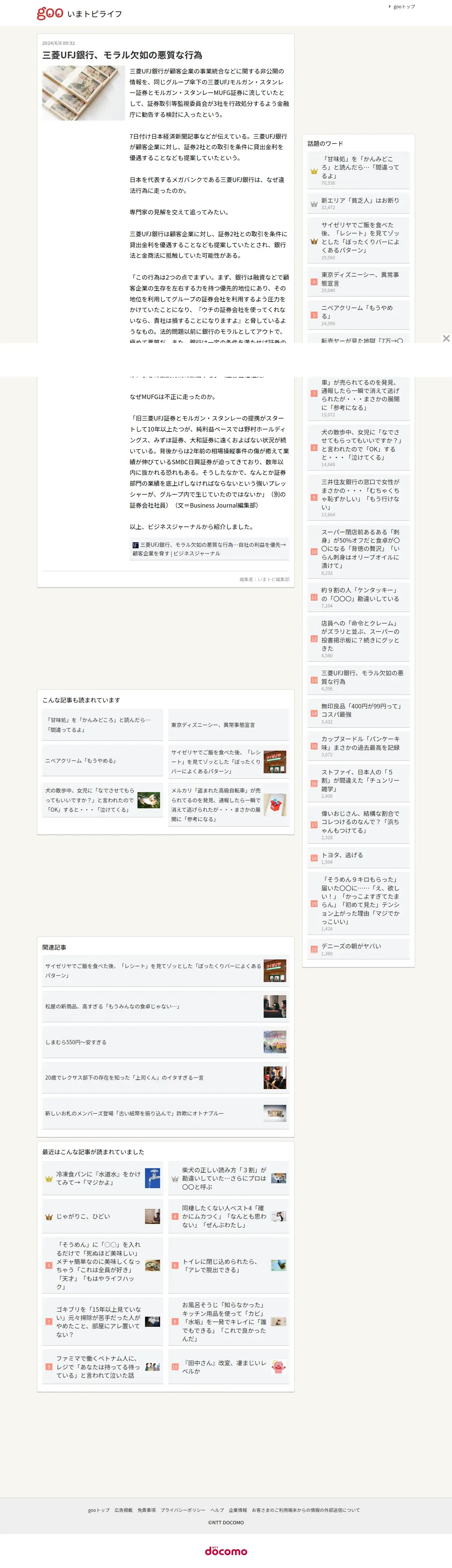The image size is (452, 1568).
Task: Click rank 4 badge next to 東京ディズニーシー
Action: coord(314,282)
